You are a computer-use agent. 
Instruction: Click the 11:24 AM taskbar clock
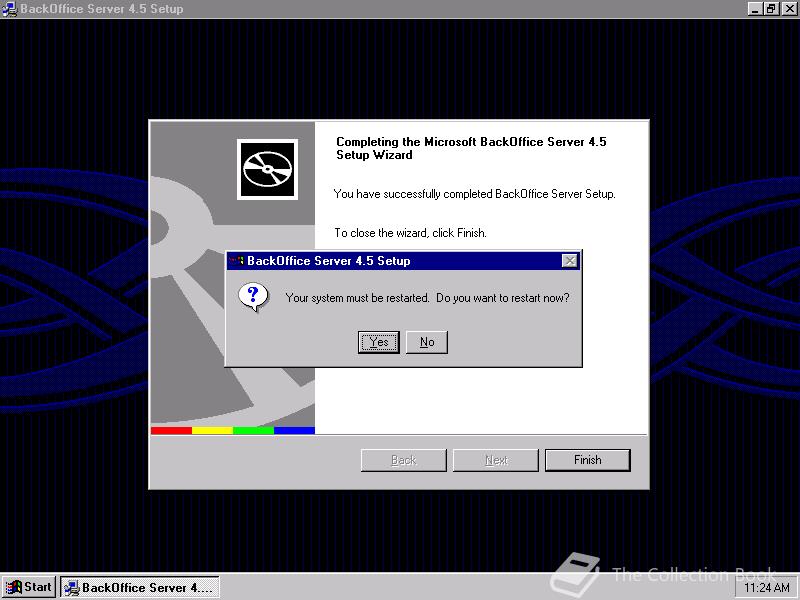[767, 587]
